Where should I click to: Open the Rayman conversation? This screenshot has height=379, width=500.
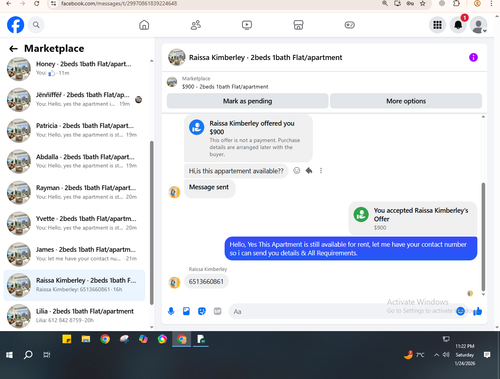(x=74, y=192)
